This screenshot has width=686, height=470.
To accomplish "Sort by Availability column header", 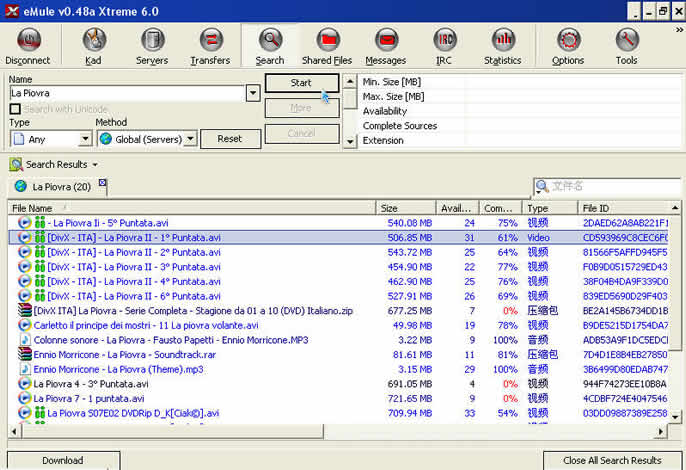I will pos(457,208).
